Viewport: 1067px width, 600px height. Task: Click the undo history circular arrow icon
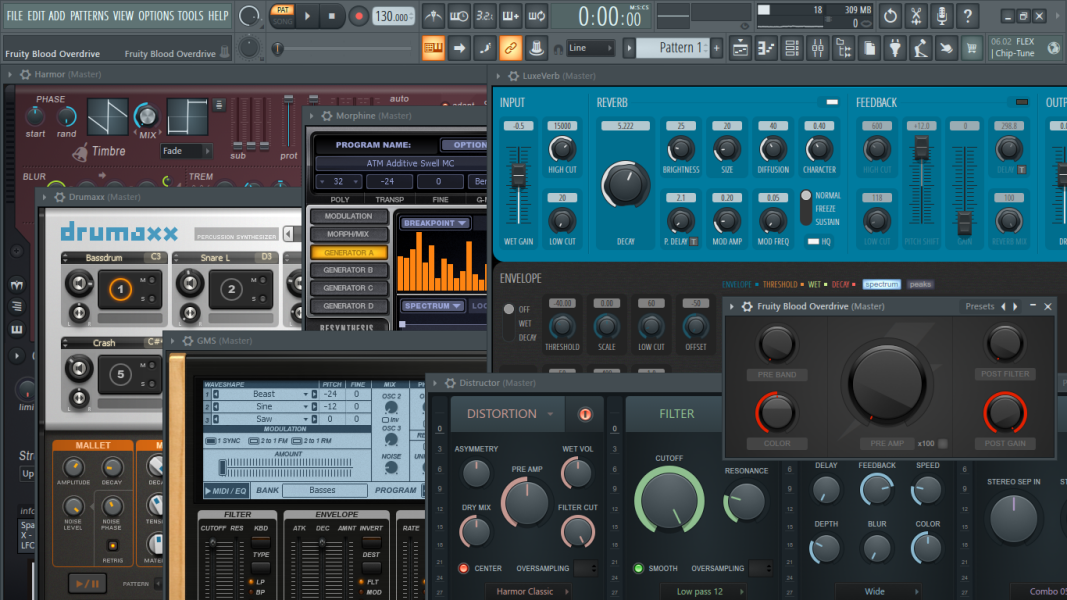click(890, 16)
